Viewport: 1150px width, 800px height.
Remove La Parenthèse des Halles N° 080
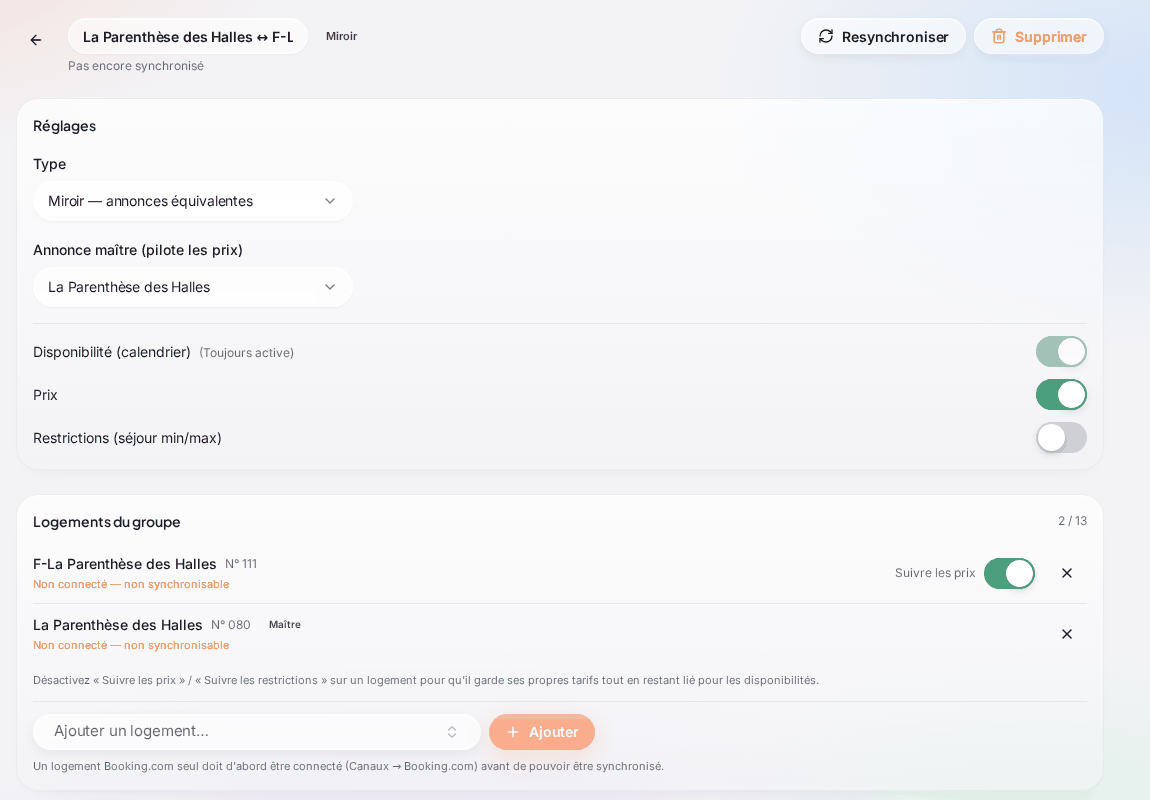(1067, 634)
